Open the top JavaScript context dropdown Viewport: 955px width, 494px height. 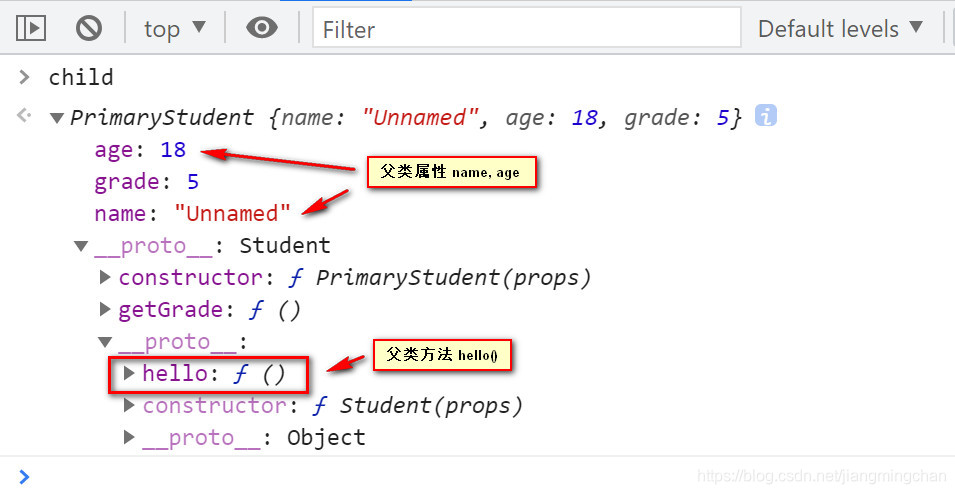coord(175,29)
